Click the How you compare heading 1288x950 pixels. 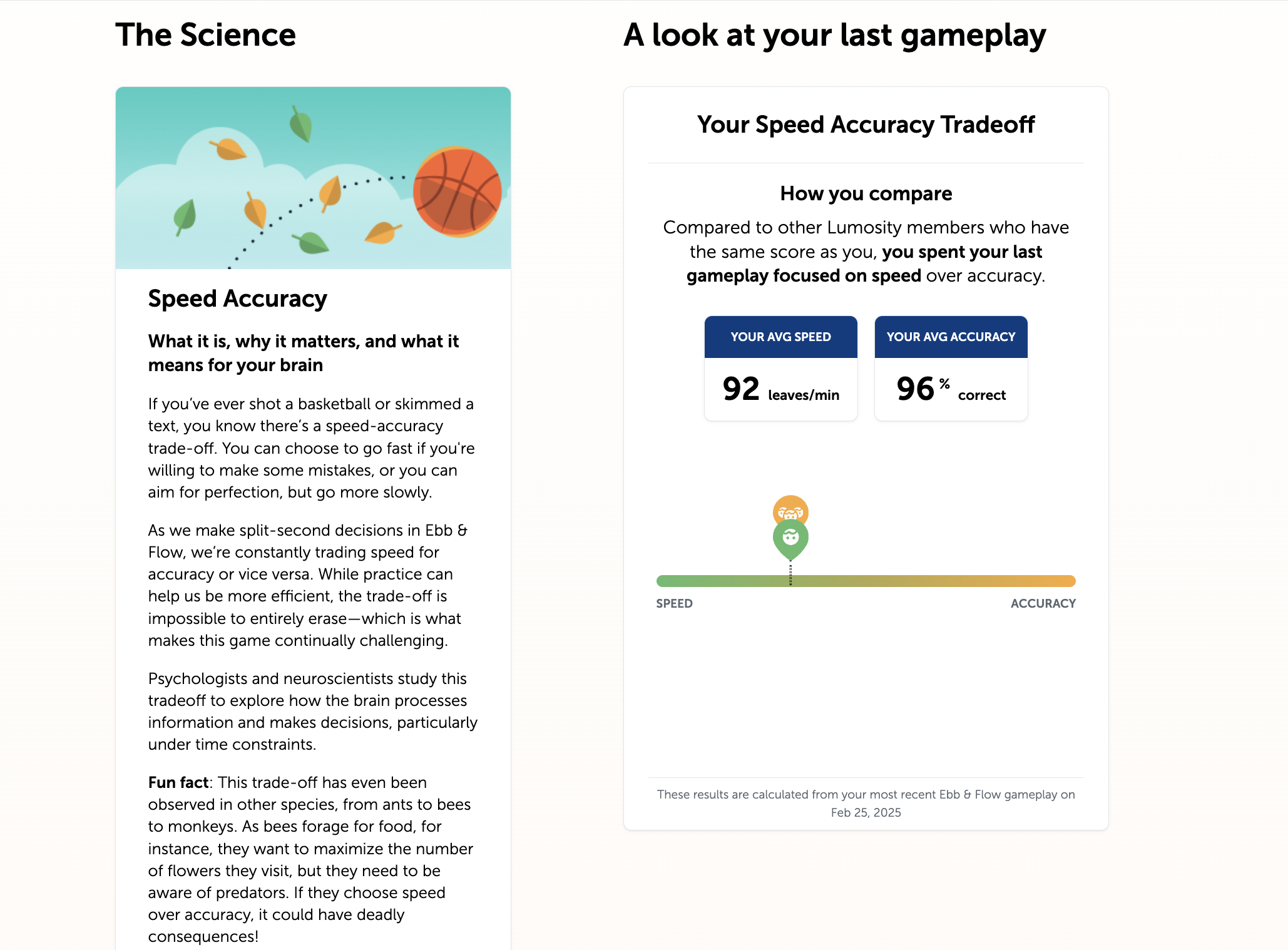[x=866, y=193]
